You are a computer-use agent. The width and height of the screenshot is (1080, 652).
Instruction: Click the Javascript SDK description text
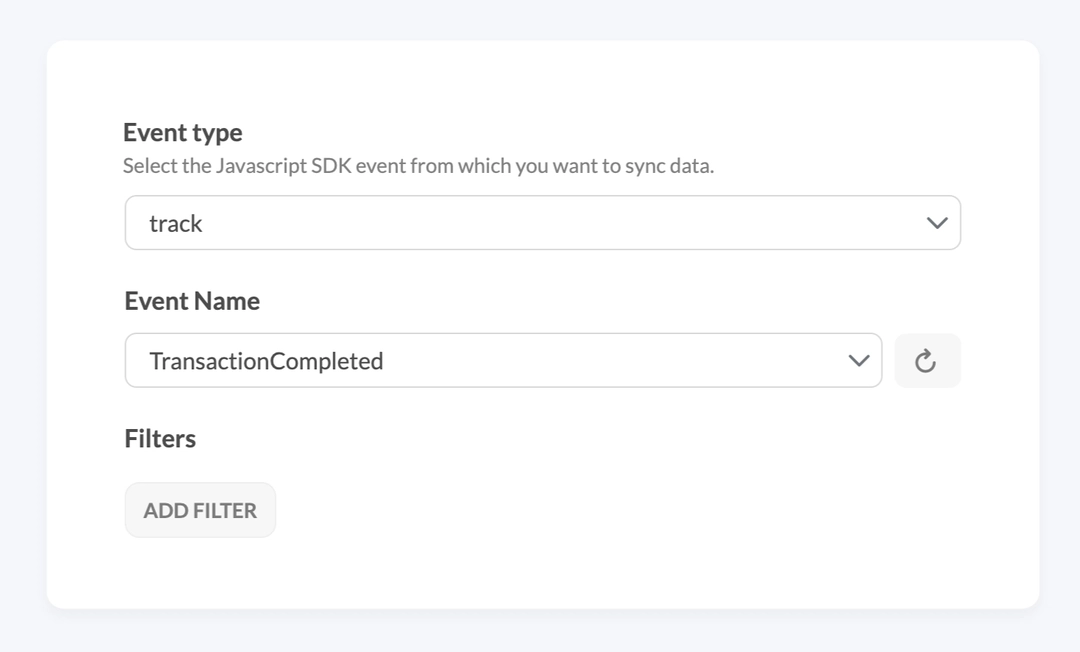pyautogui.click(x=420, y=166)
